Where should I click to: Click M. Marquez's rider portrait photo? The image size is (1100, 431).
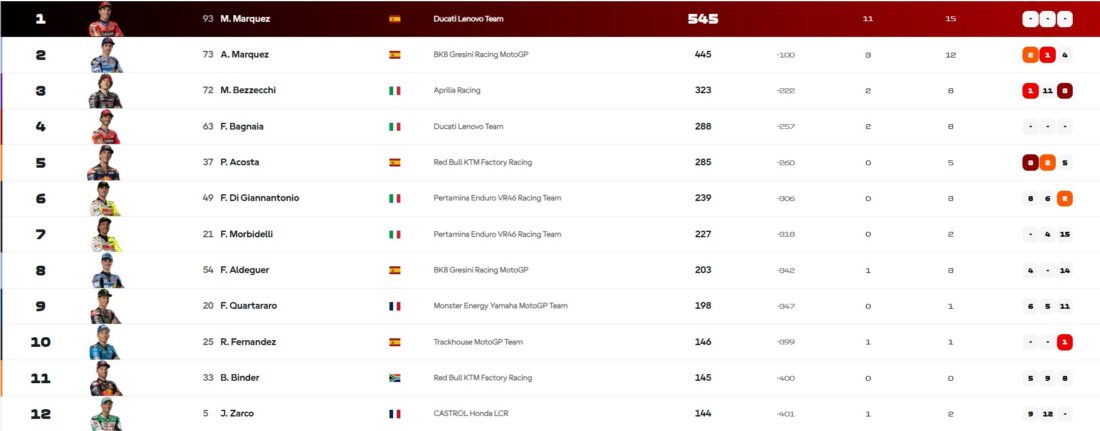click(105, 19)
